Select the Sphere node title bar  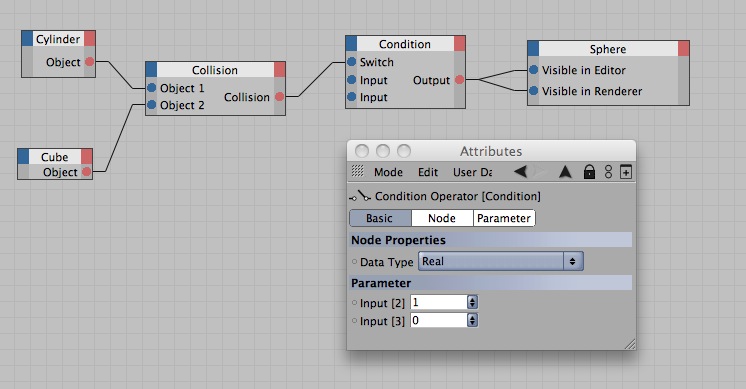(x=608, y=49)
